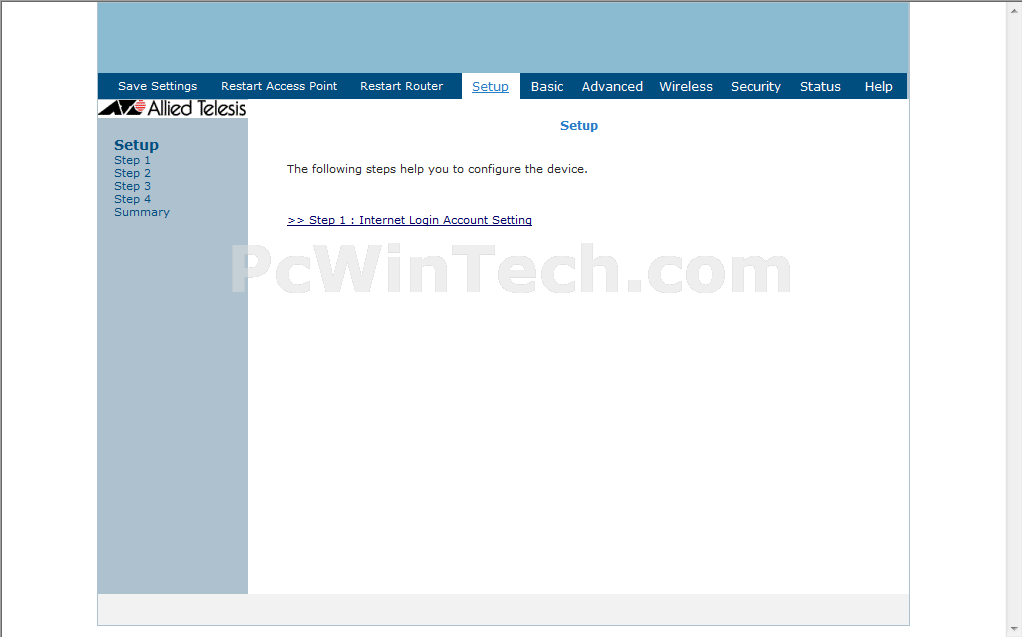Click the scrollbar down arrow
The width and height of the screenshot is (1022, 637).
click(x=1015, y=630)
